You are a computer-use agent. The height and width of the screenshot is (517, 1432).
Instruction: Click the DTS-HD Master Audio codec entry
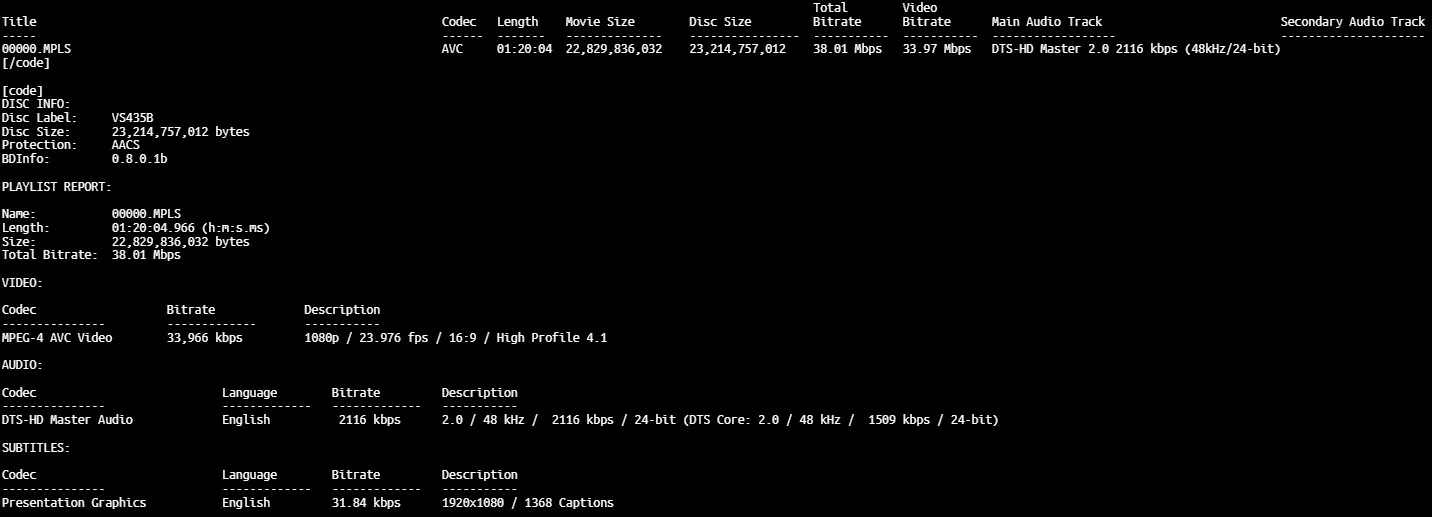click(x=67, y=420)
